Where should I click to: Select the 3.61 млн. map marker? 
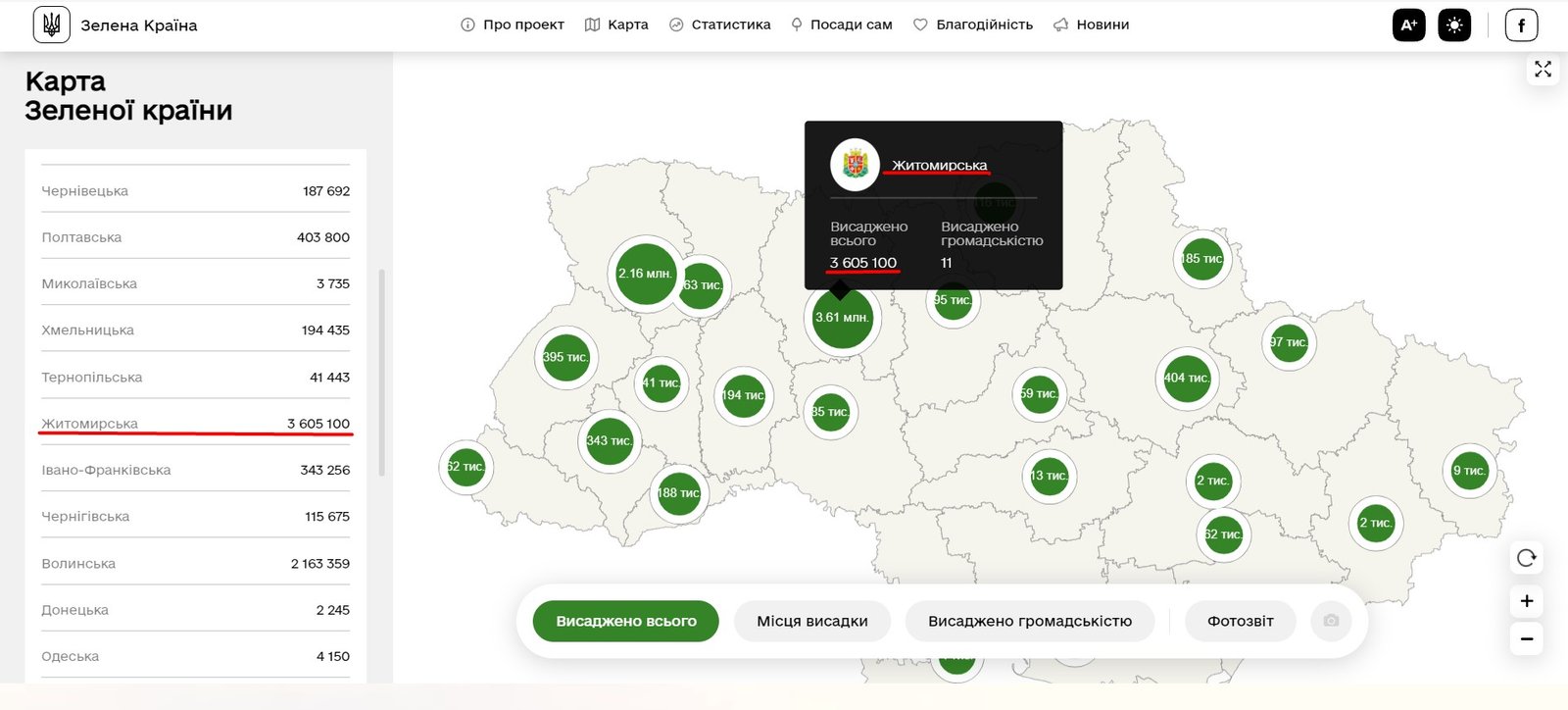[x=843, y=318]
